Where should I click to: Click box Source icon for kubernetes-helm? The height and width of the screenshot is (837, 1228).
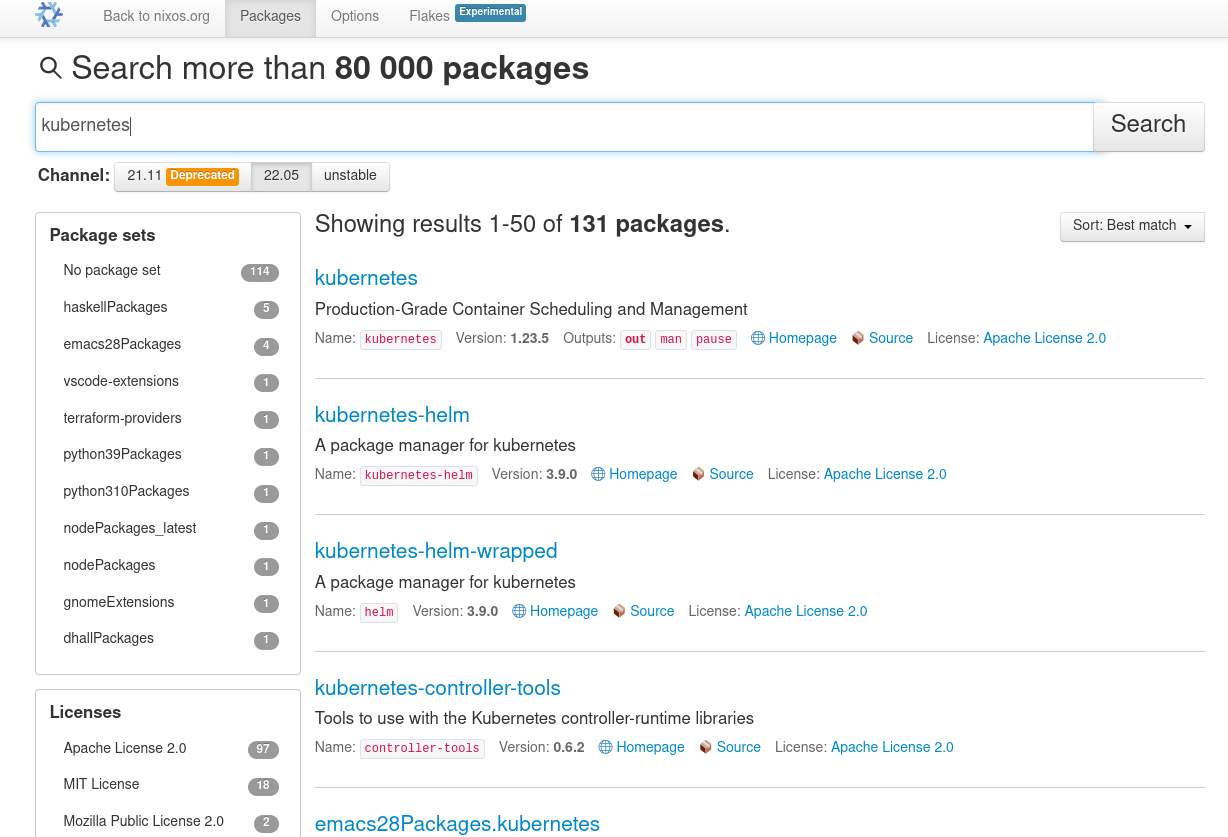point(698,475)
